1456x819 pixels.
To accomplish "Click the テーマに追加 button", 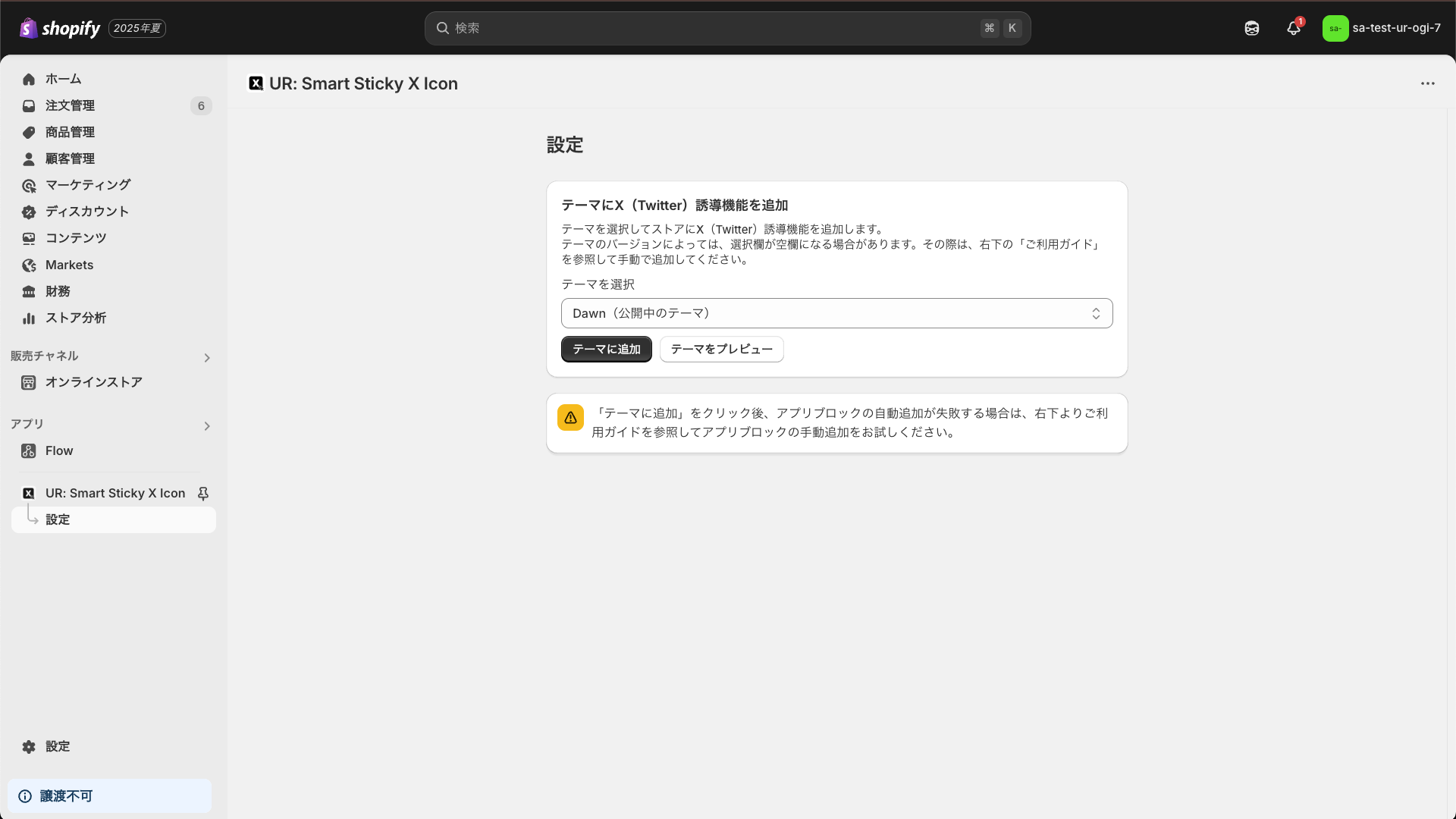I will click(606, 350).
